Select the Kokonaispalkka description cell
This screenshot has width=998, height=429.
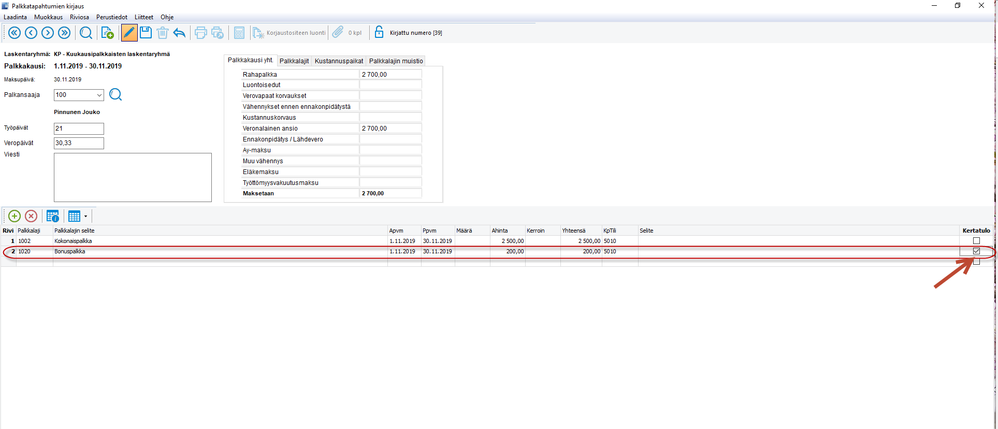220,241
